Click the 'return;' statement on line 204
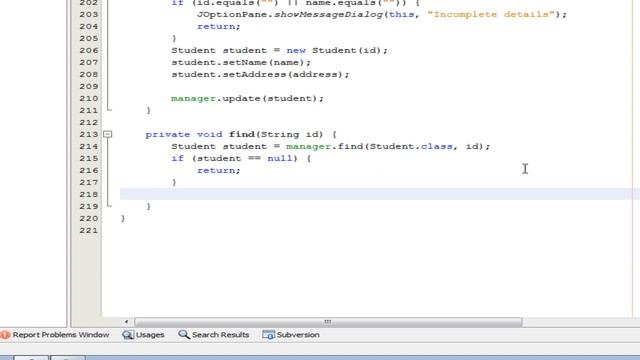The width and height of the screenshot is (640, 360). (x=219, y=26)
